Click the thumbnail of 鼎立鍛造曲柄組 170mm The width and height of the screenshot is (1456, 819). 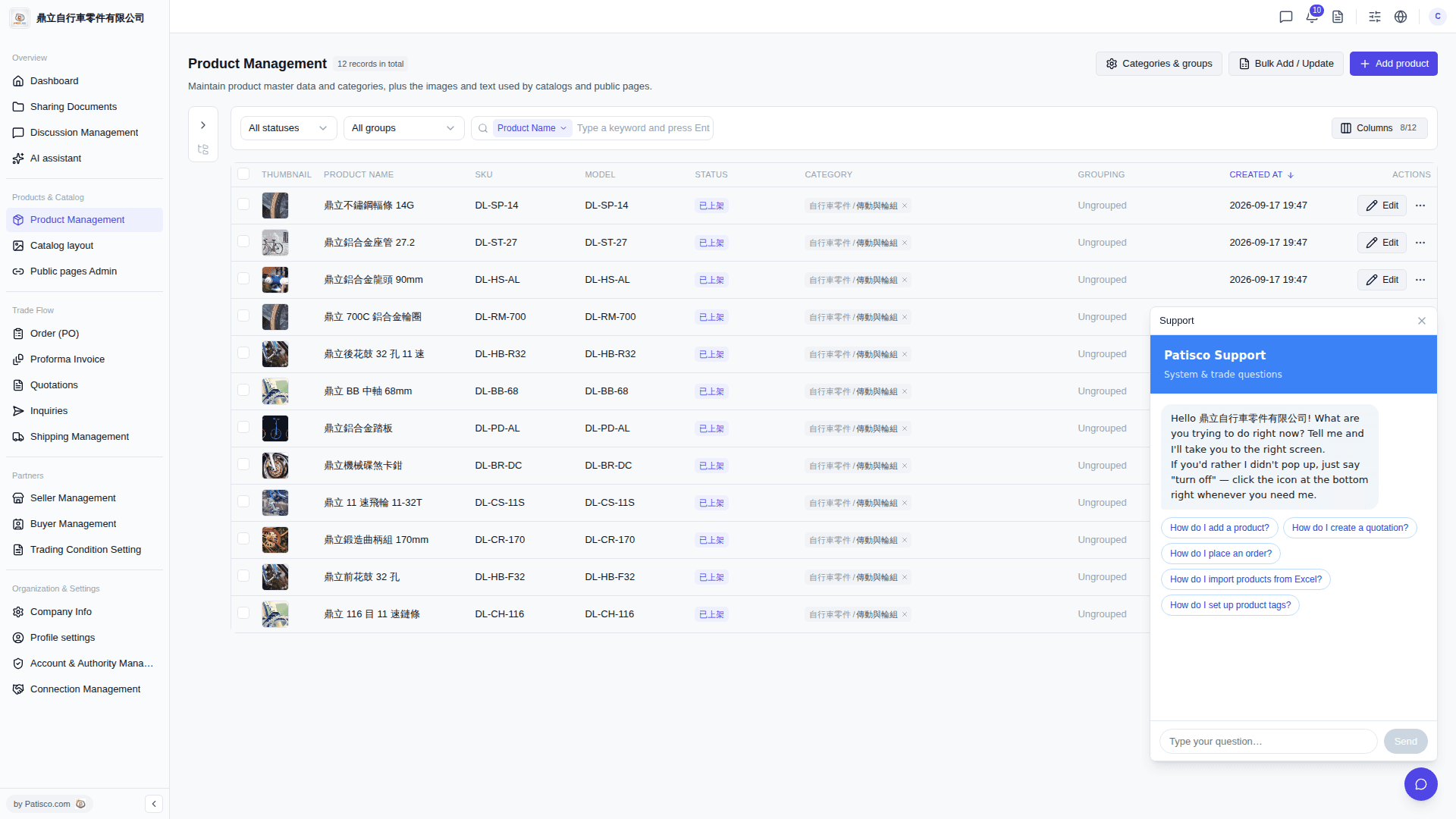pos(275,540)
